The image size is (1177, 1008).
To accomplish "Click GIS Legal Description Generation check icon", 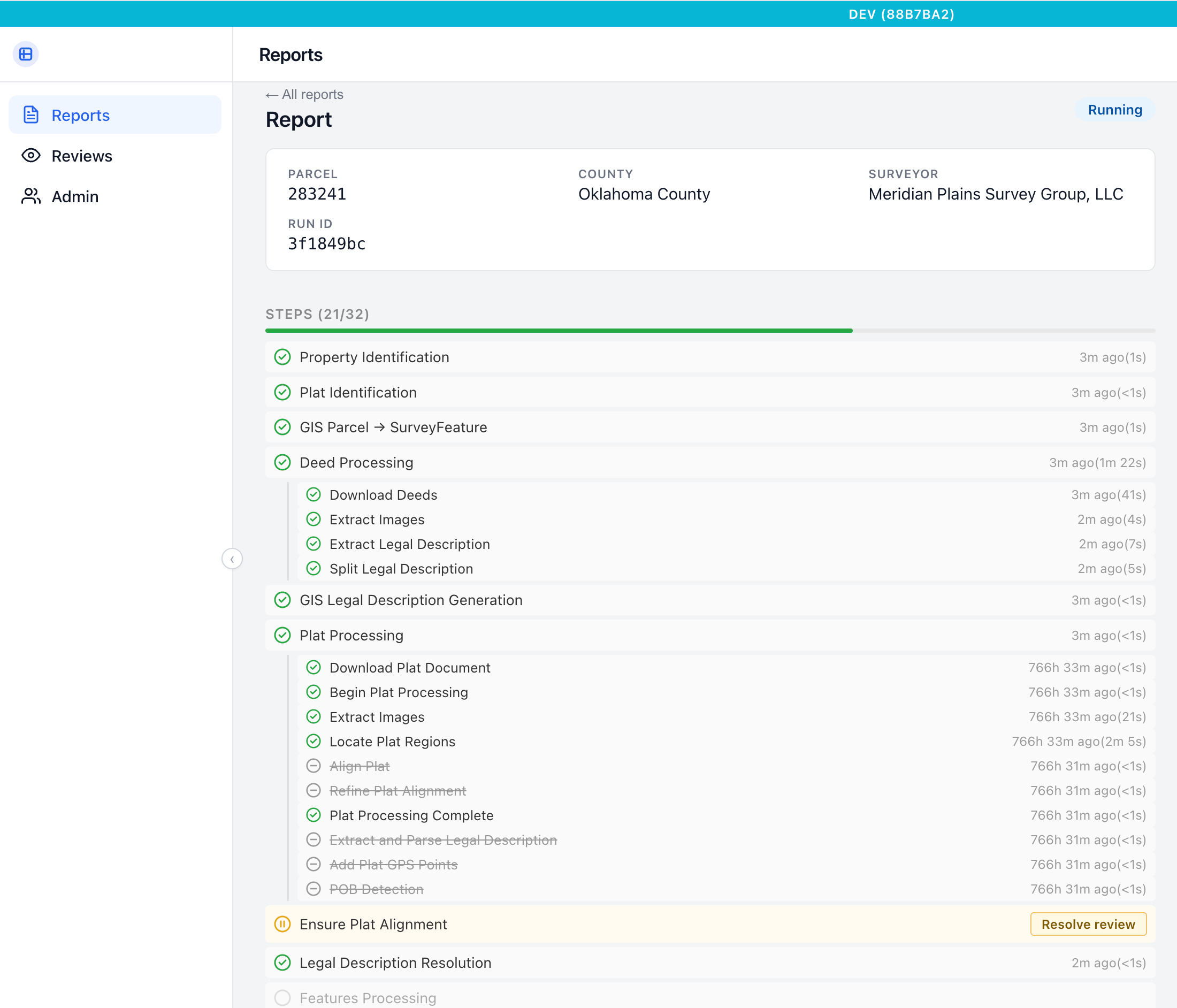I will (282, 600).
